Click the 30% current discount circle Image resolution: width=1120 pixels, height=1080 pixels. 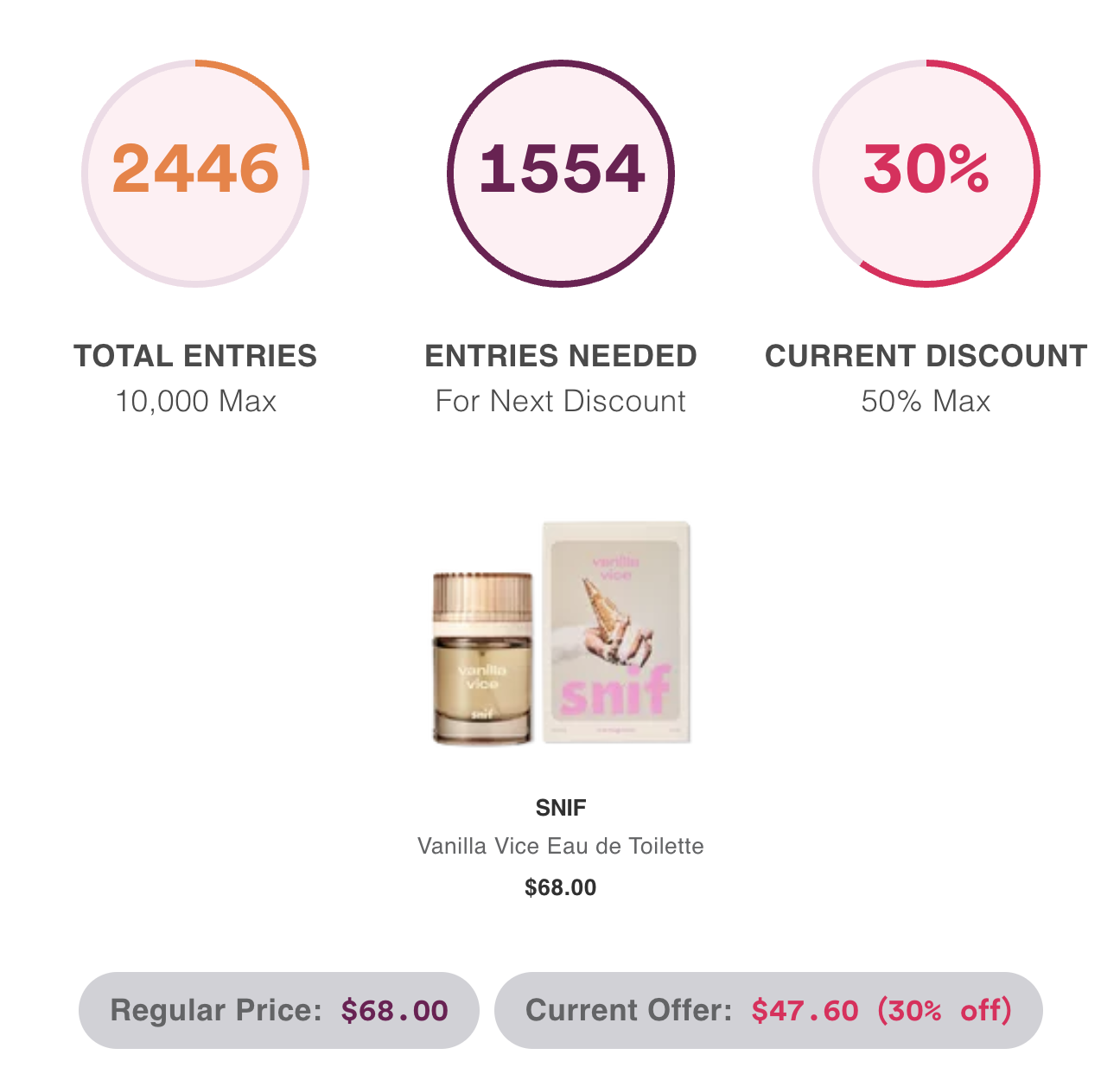pyautogui.click(x=926, y=173)
